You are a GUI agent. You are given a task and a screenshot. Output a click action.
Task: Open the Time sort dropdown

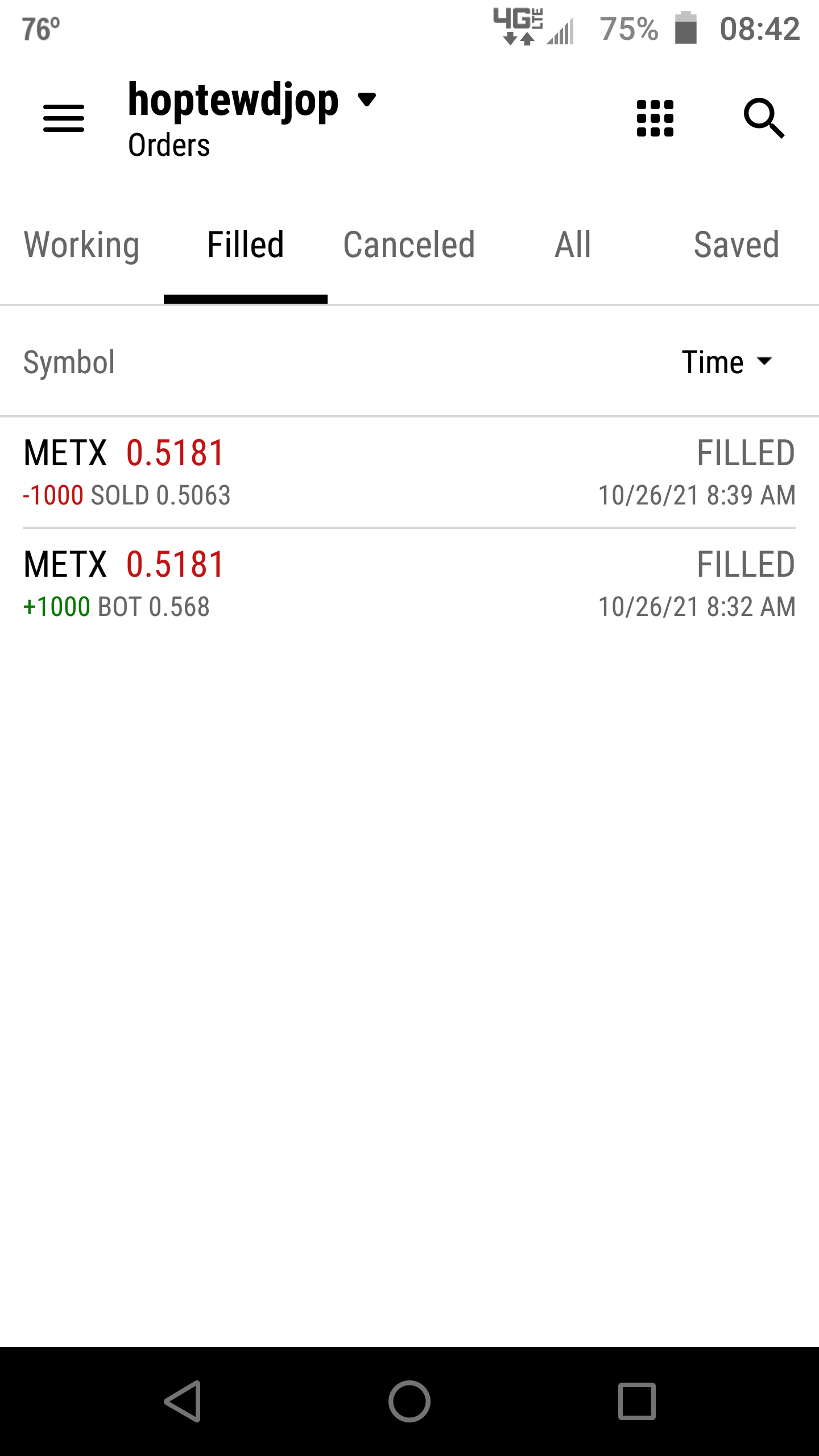point(727,362)
